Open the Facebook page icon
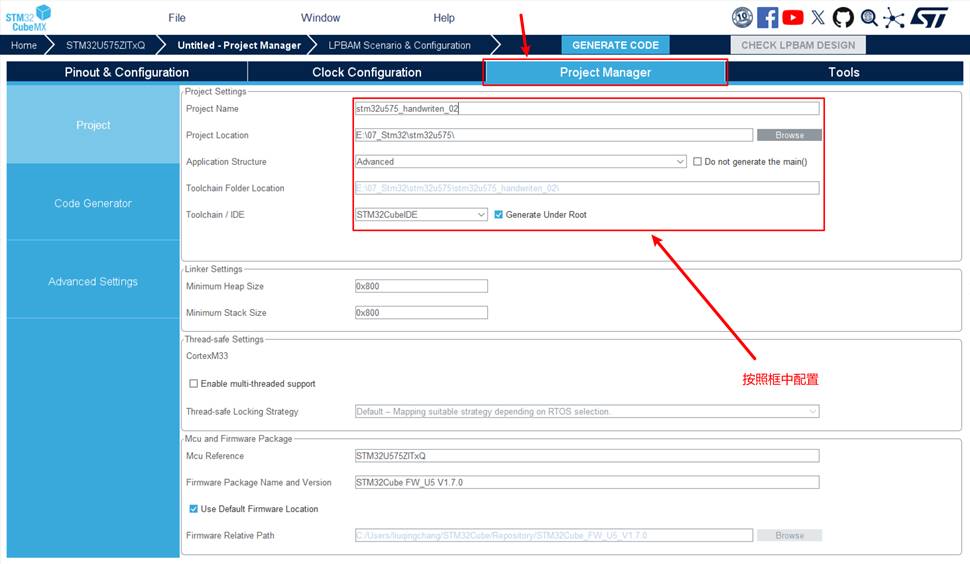 (x=767, y=17)
